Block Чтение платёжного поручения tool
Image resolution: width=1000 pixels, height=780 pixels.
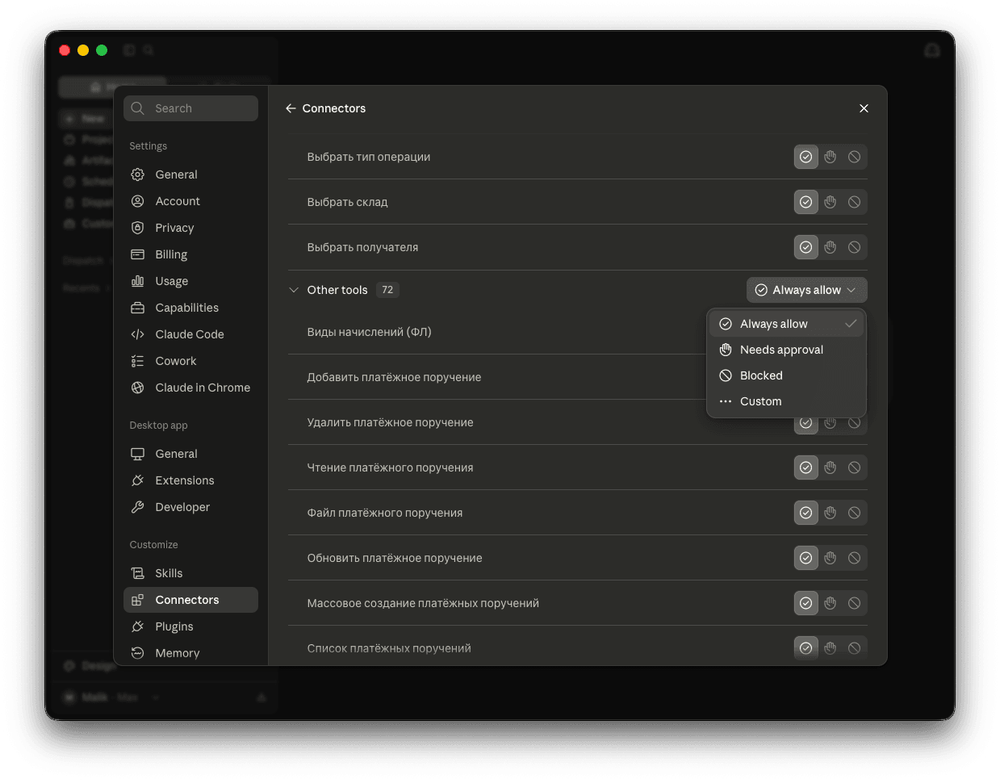coord(854,467)
